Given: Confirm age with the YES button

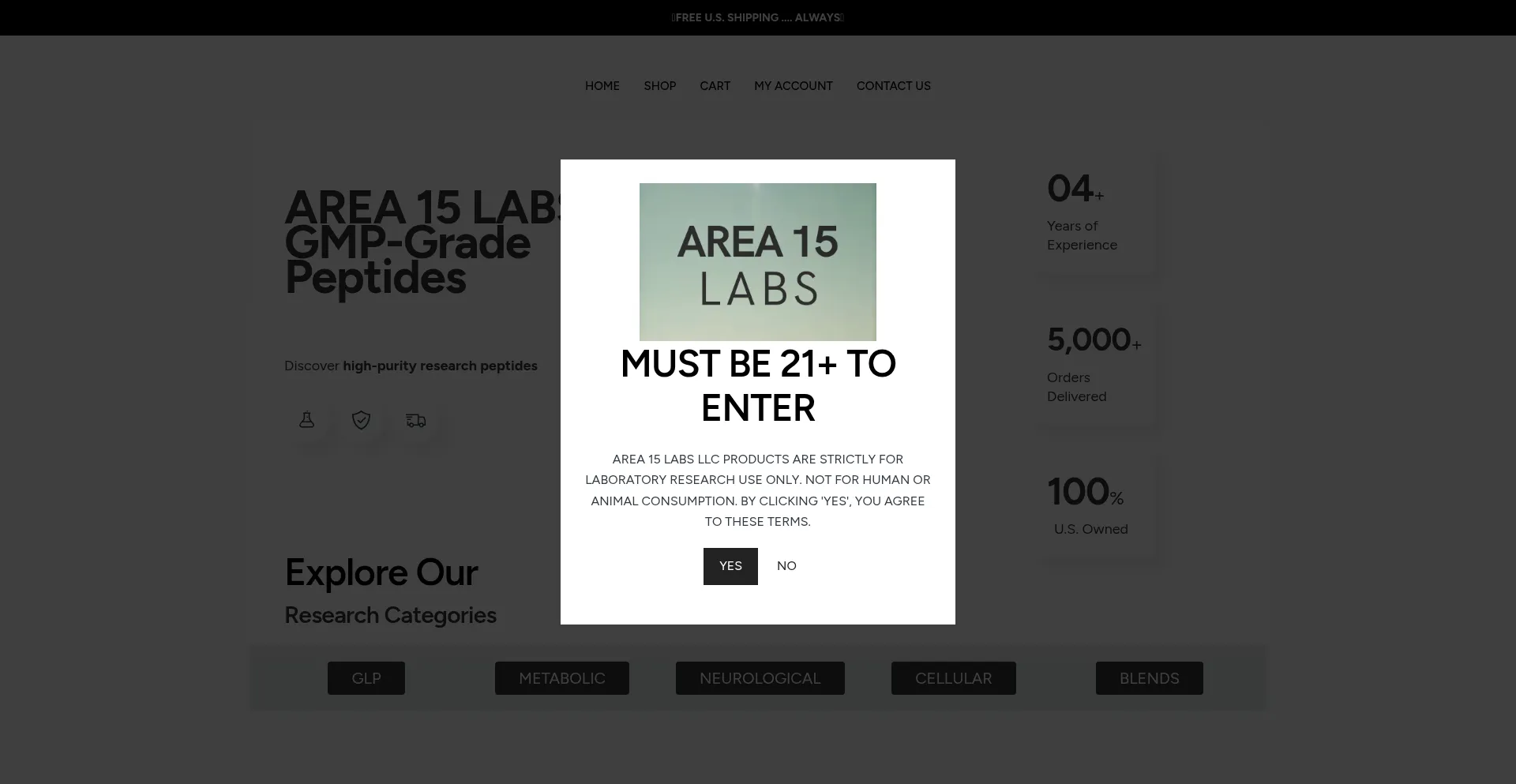Looking at the screenshot, I should tap(730, 566).
